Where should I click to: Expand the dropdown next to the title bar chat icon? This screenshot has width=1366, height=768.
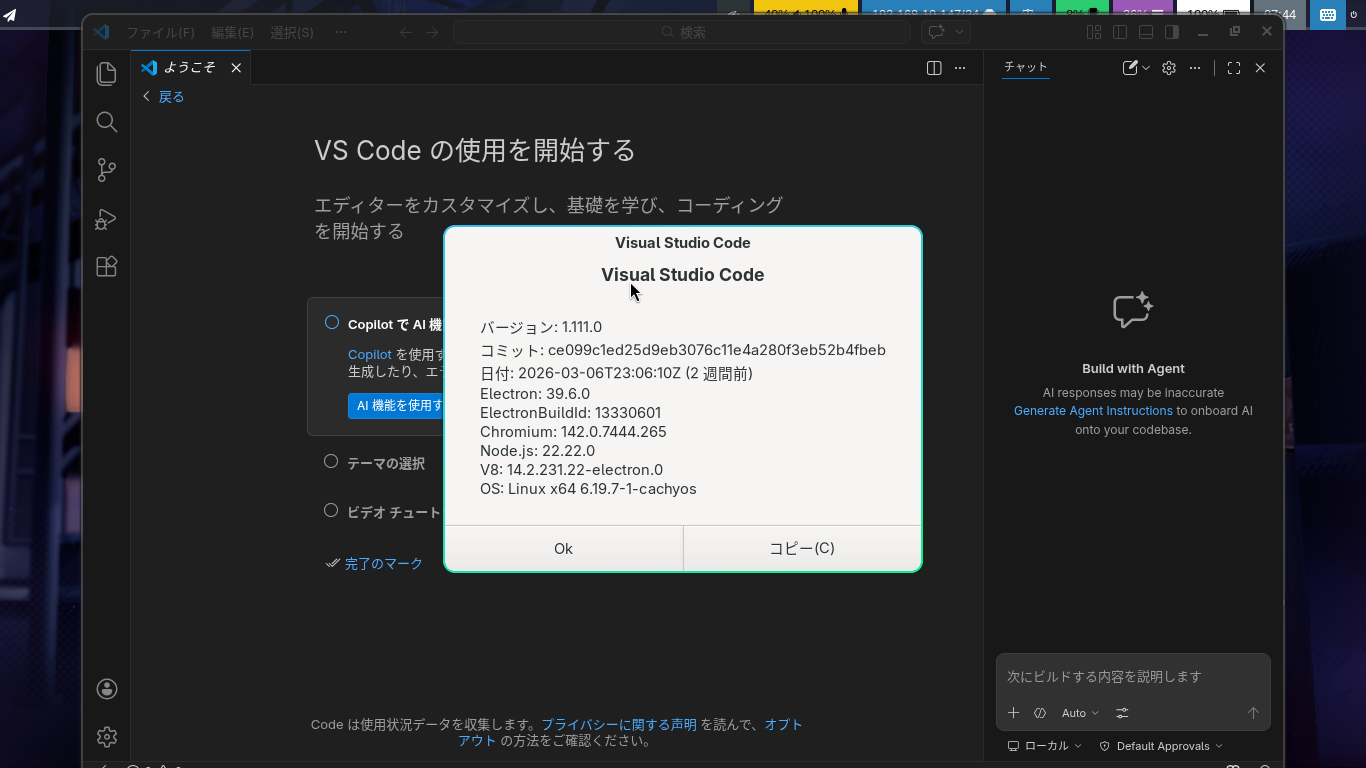click(960, 32)
